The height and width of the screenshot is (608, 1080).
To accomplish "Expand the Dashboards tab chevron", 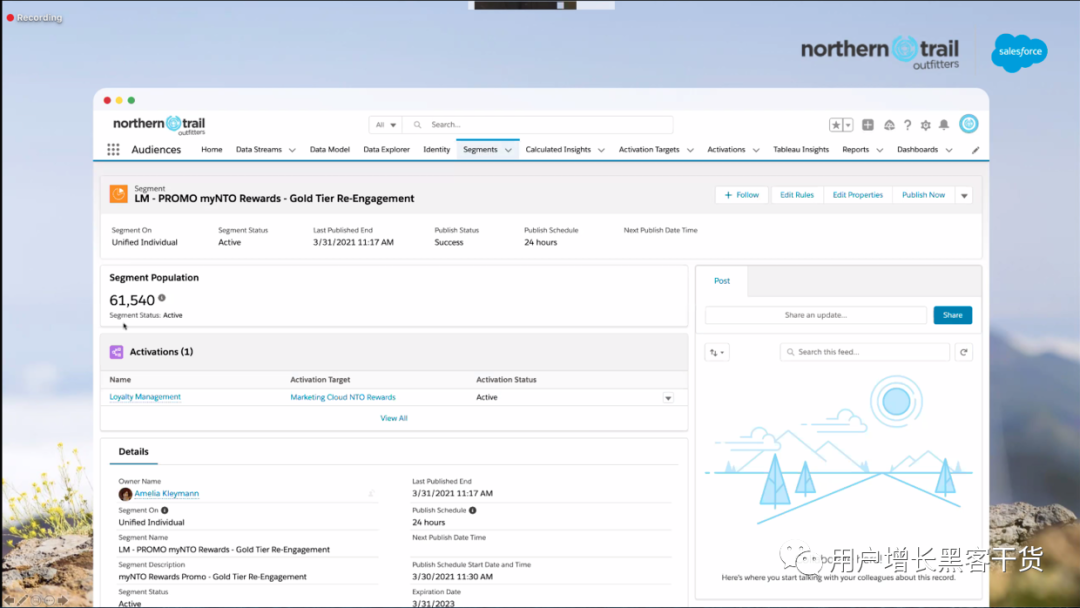I will pyautogui.click(x=948, y=150).
